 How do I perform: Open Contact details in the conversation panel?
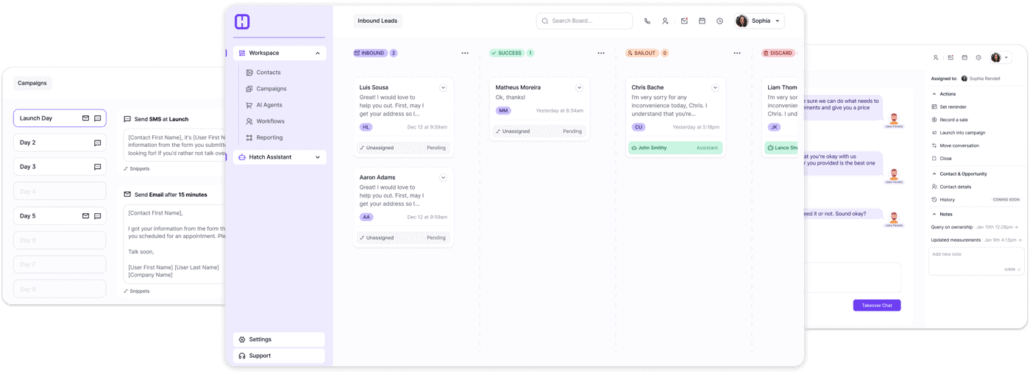(951, 187)
